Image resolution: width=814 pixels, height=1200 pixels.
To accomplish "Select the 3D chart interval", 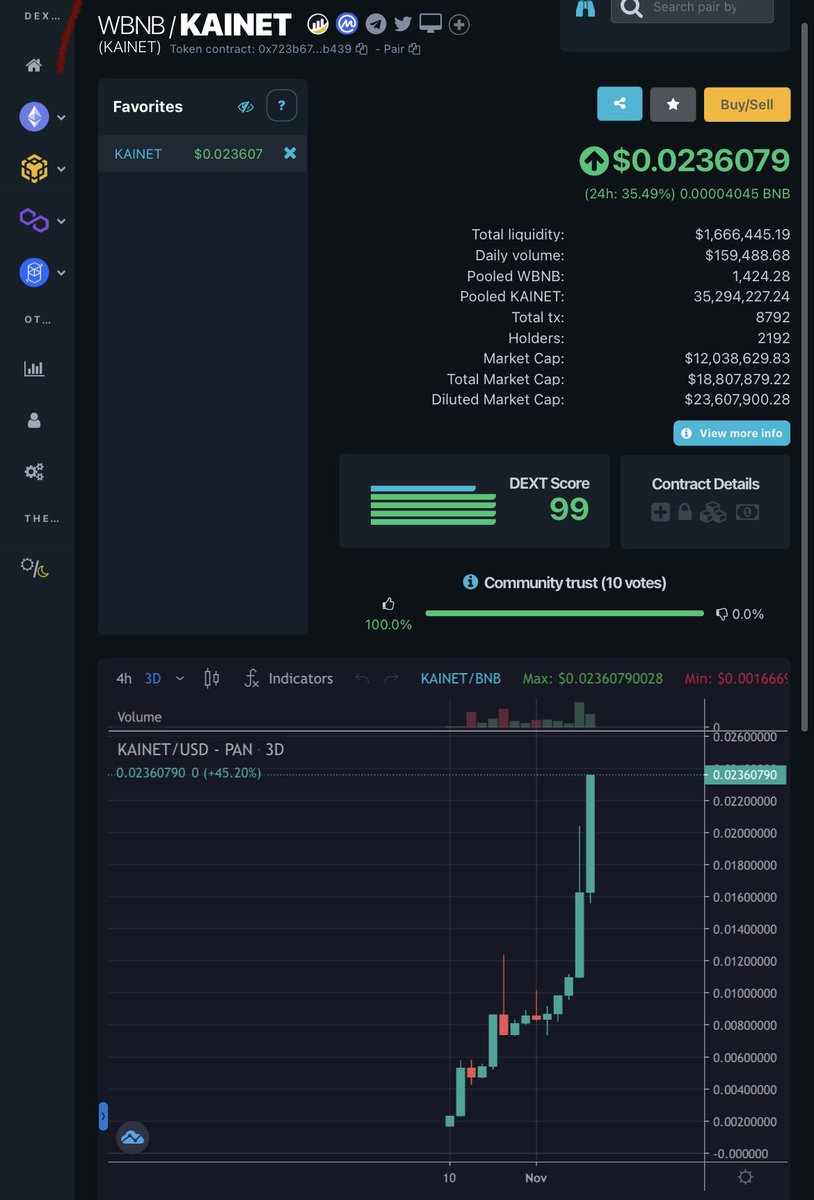I will coord(153,678).
